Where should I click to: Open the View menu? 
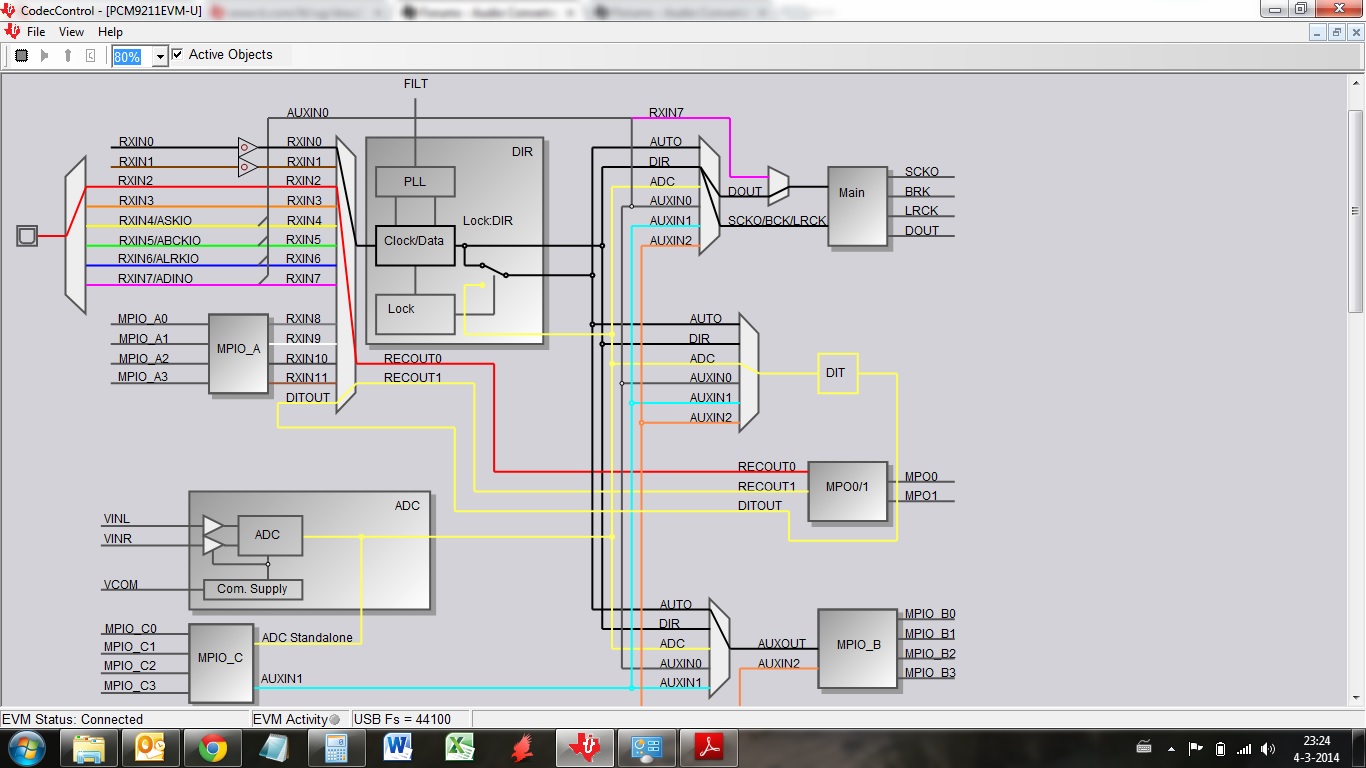pyautogui.click(x=71, y=31)
